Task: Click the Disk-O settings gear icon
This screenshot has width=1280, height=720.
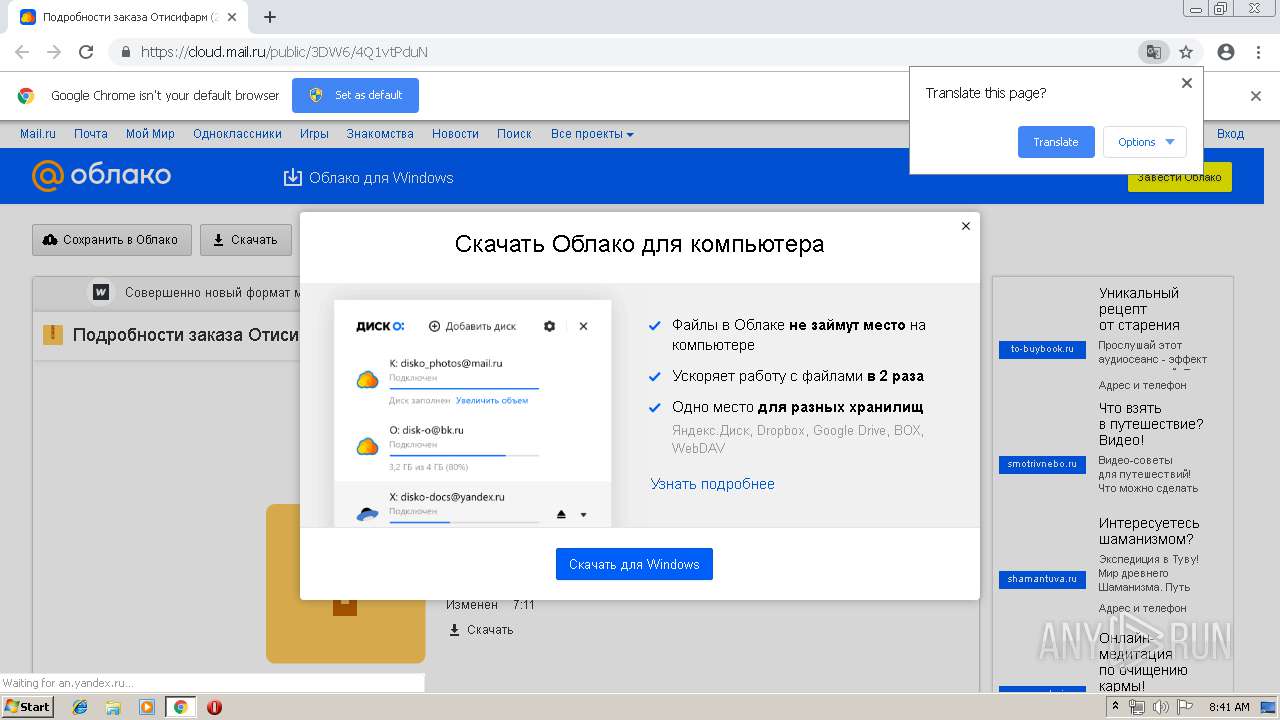Action: coord(549,326)
